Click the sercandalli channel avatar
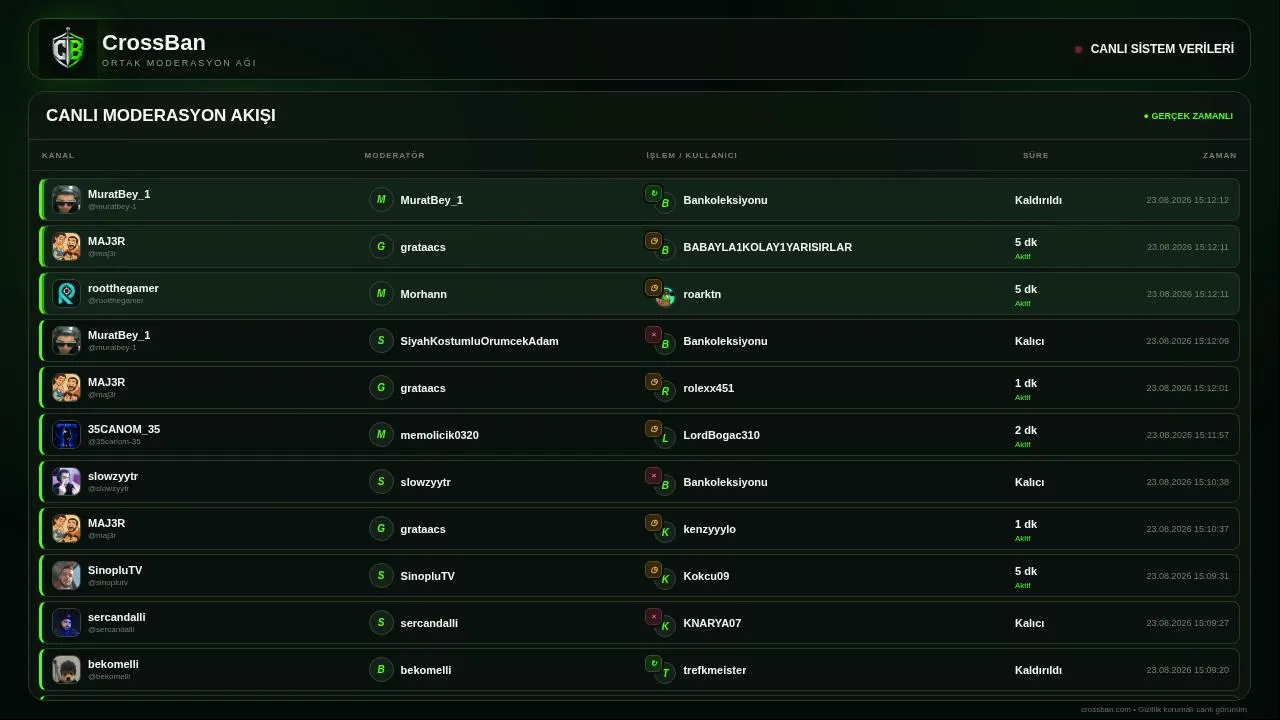Viewport: 1280px width, 720px height. (66, 622)
